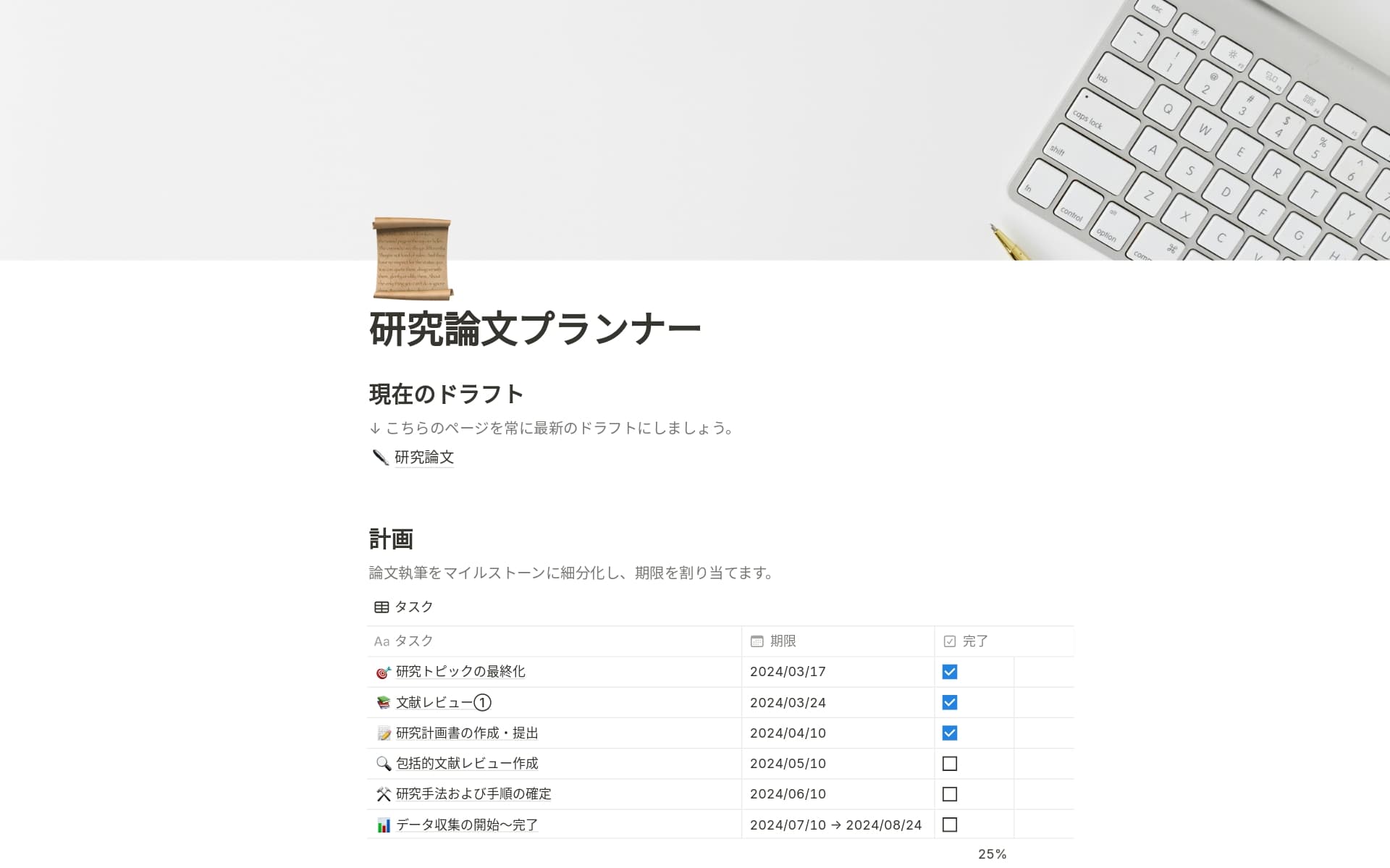The height and width of the screenshot is (868, 1390).
Task: Click the memo icon for 研究計画書の作成・提出
Action: click(x=383, y=733)
